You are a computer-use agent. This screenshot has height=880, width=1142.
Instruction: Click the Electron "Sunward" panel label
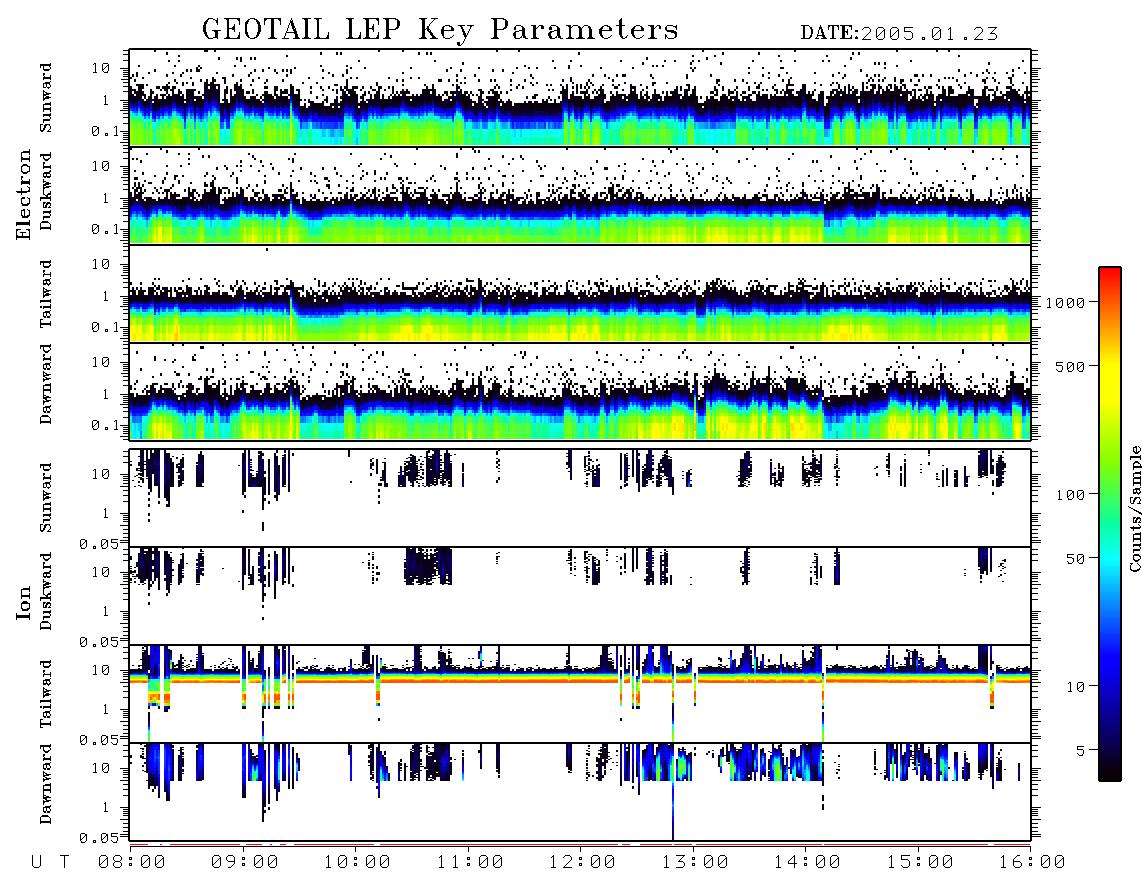pyautogui.click(x=46, y=98)
